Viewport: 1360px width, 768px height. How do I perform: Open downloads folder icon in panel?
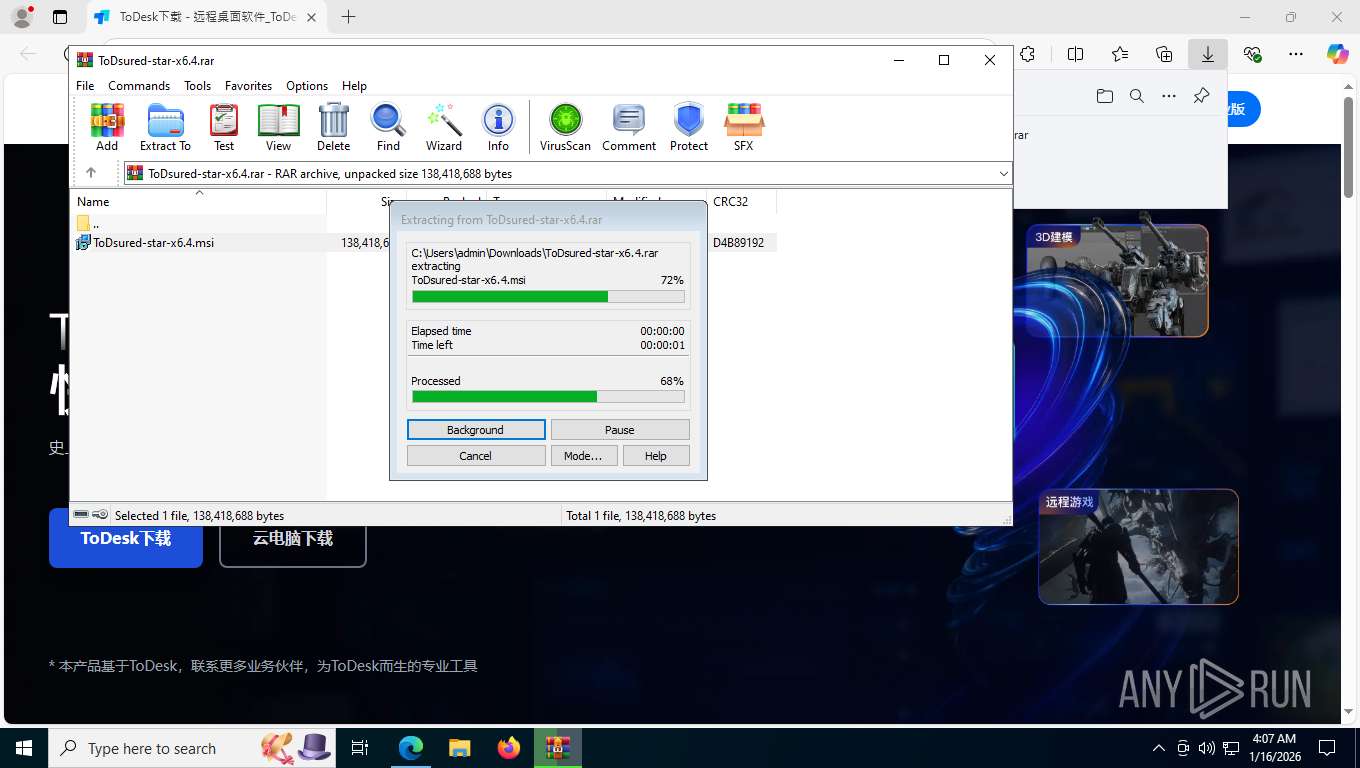coord(1105,96)
